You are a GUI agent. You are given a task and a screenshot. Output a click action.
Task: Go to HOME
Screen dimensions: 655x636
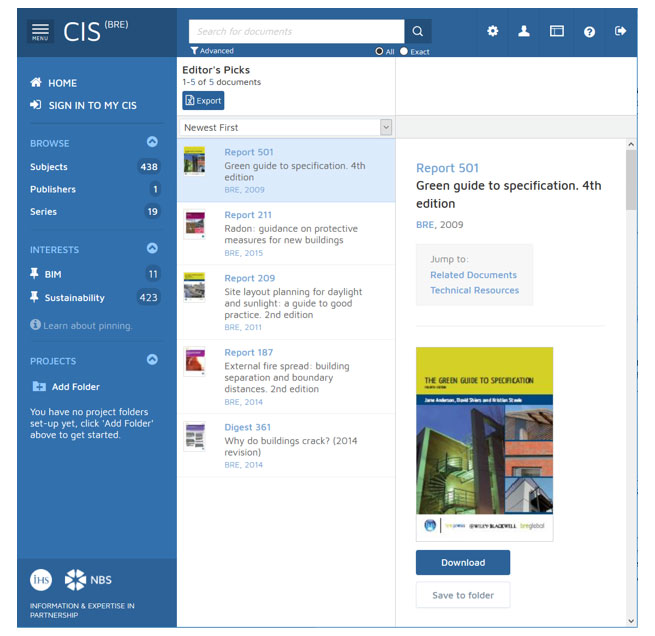62,83
